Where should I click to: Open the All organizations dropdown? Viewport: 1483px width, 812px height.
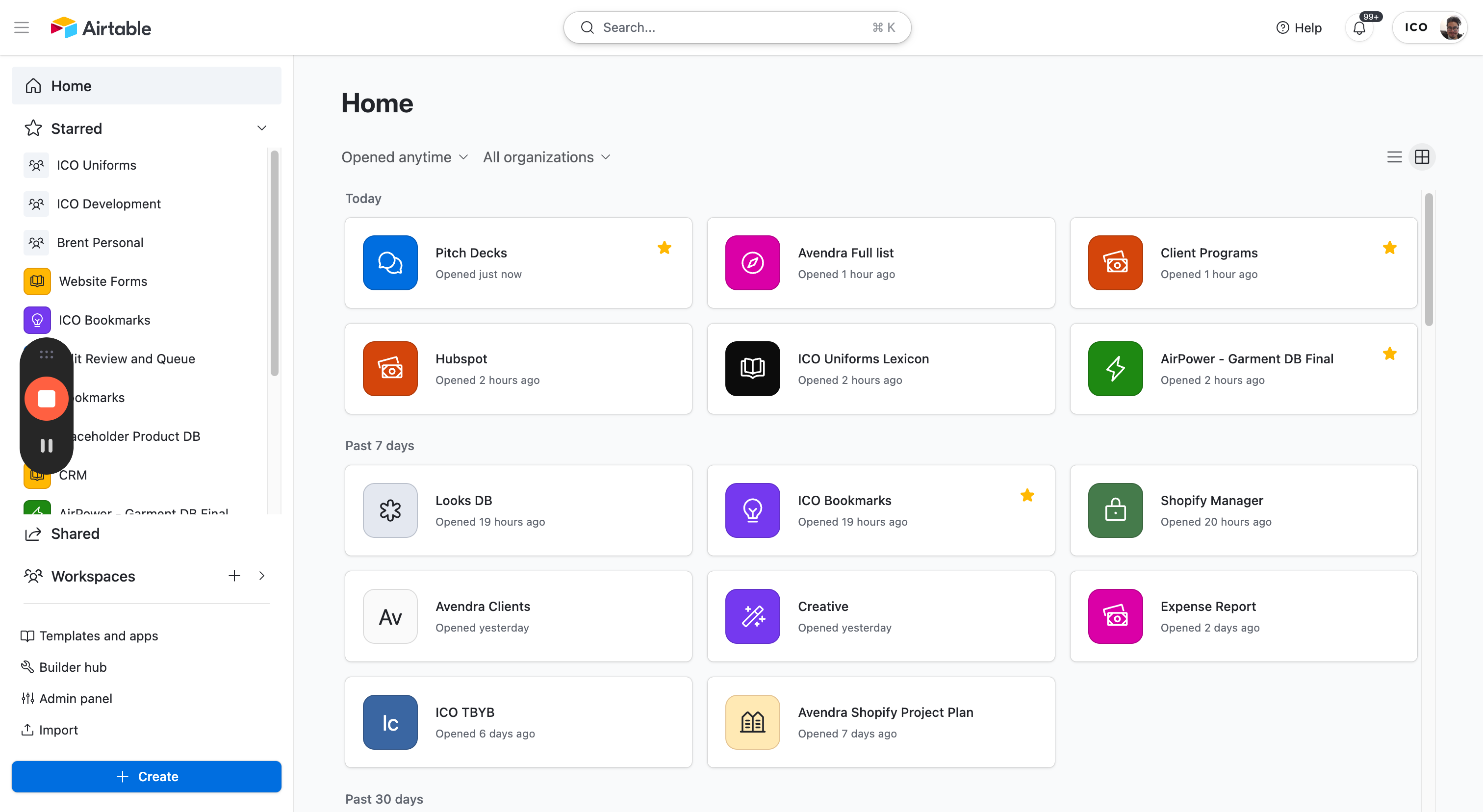pyautogui.click(x=546, y=157)
